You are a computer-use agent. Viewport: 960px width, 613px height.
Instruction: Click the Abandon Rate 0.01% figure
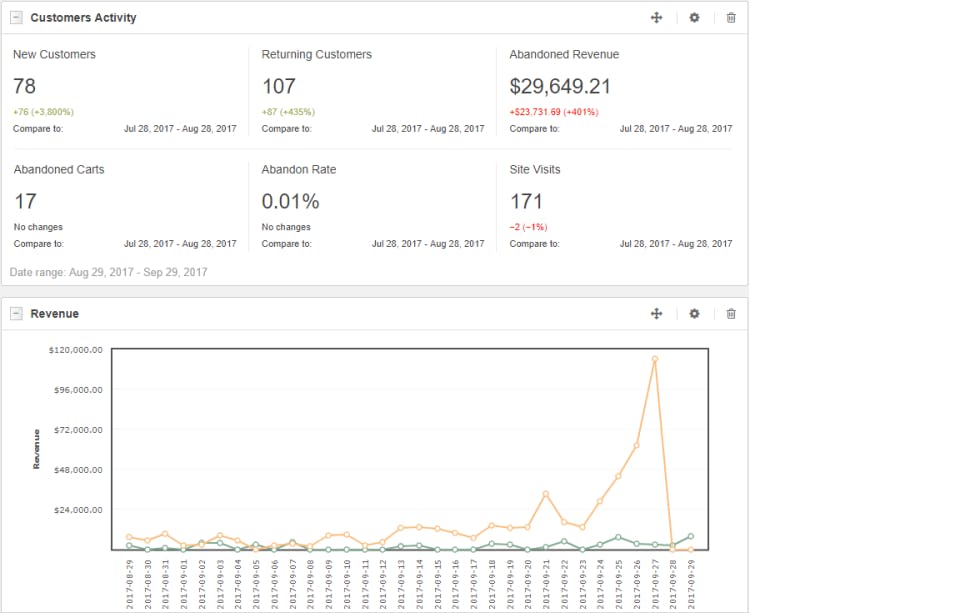point(290,202)
